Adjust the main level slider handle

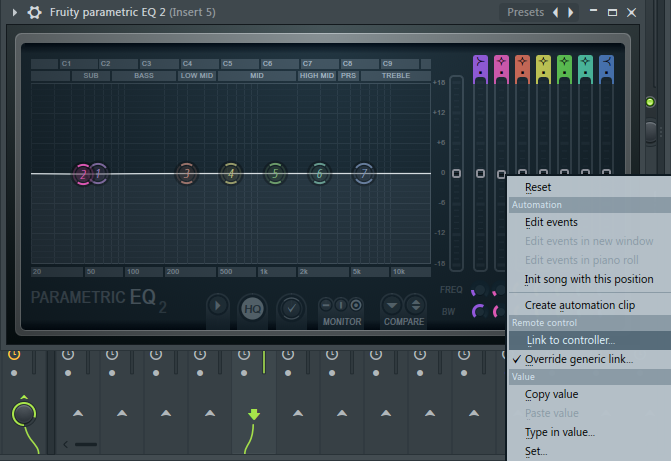[457, 174]
